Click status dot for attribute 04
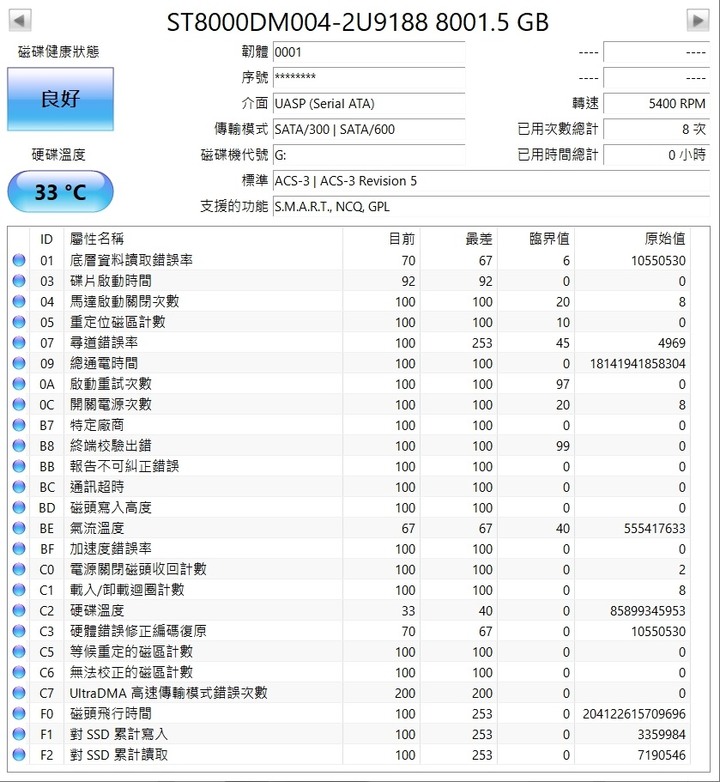Screen dimensions: 720x782 click(x=19, y=302)
